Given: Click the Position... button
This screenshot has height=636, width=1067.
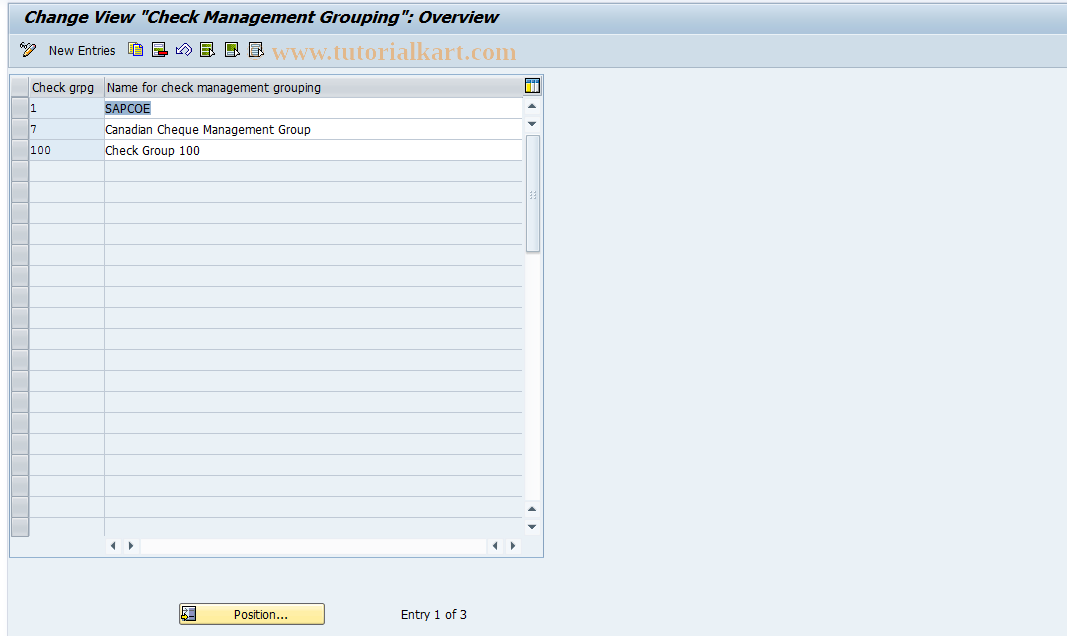Looking at the screenshot, I should coord(252,614).
